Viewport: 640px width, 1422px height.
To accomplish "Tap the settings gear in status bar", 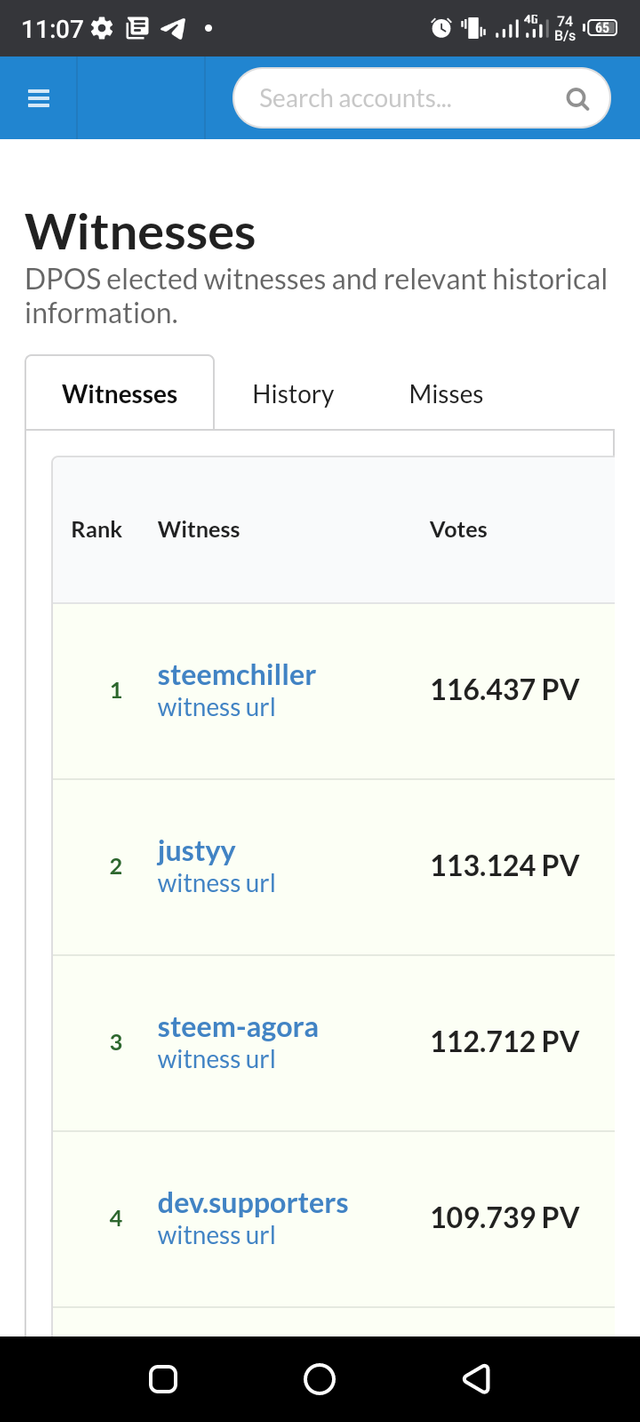I will [x=102, y=29].
